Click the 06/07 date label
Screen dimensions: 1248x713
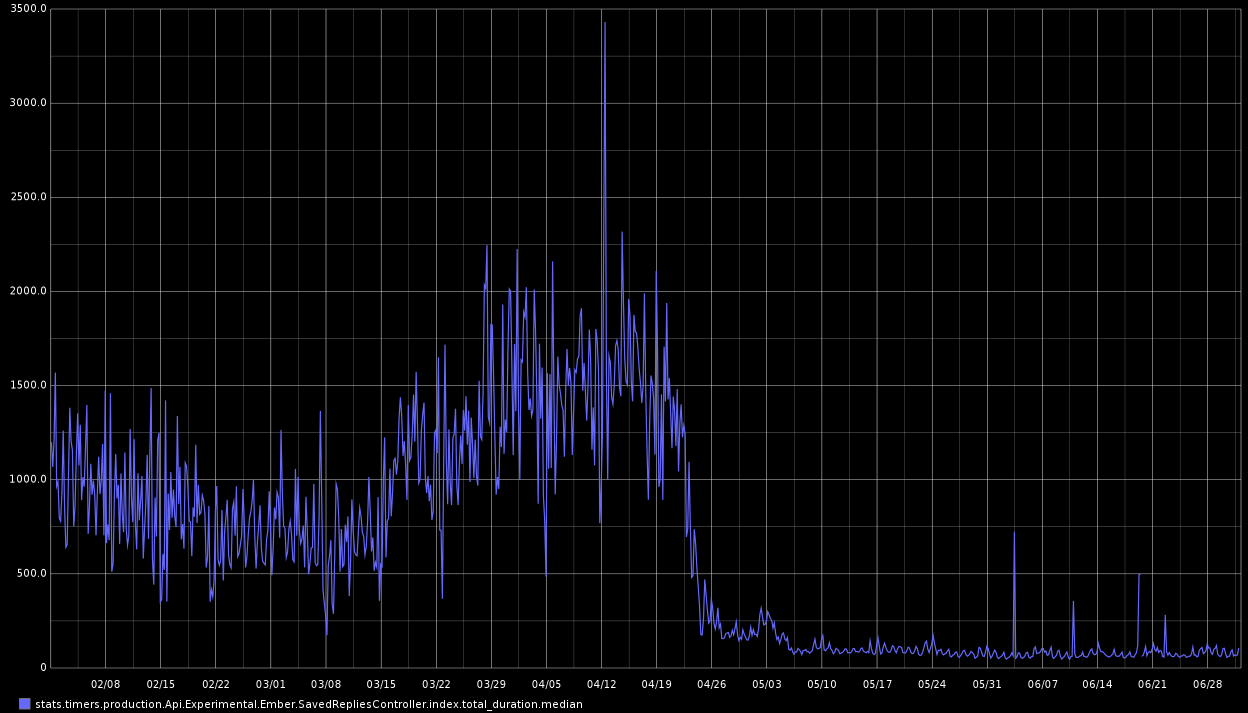(x=1042, y=684)
